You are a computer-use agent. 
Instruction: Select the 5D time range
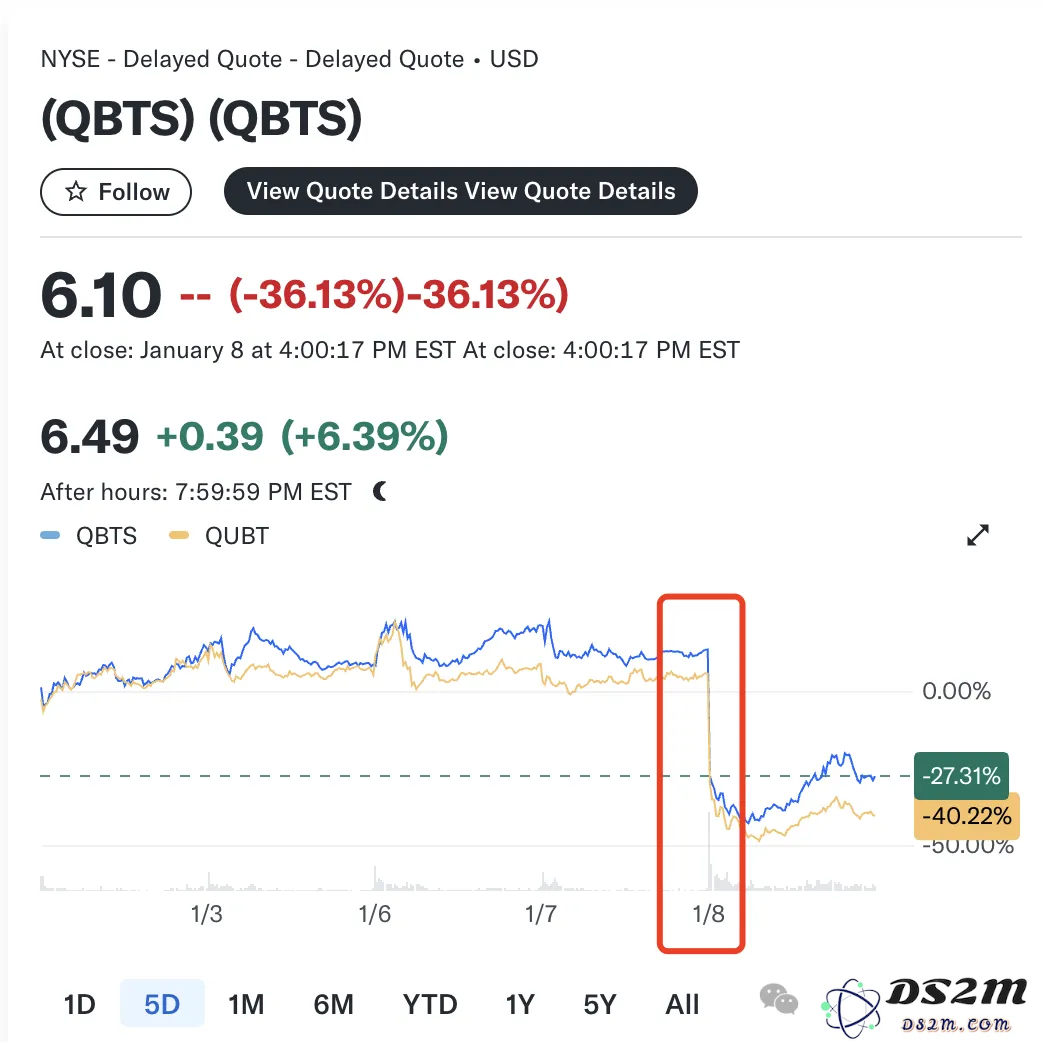(162, 1003)
